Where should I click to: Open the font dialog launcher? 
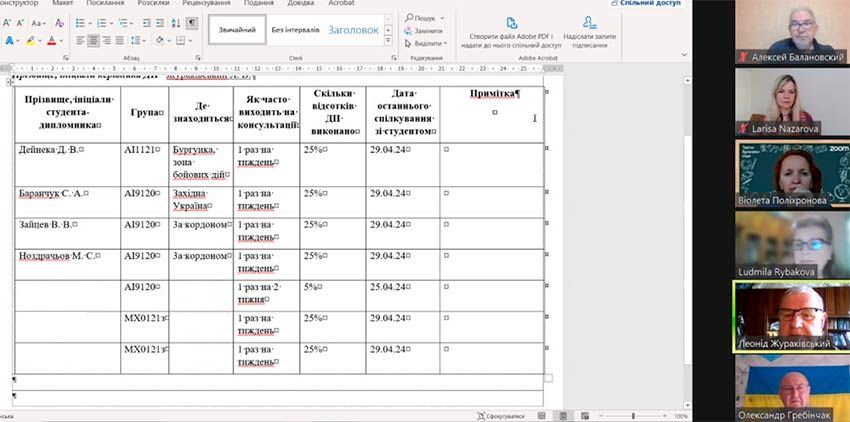[66, 57]
